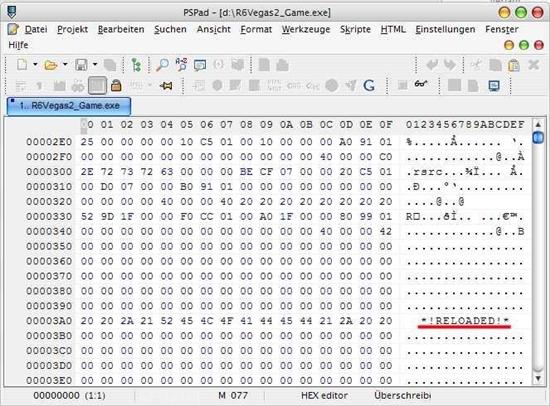Image resolution: width=550 pixels, height=406 pixels.
Task: Toggle the padlock read-only icon
Action: [x=116, y=85]
